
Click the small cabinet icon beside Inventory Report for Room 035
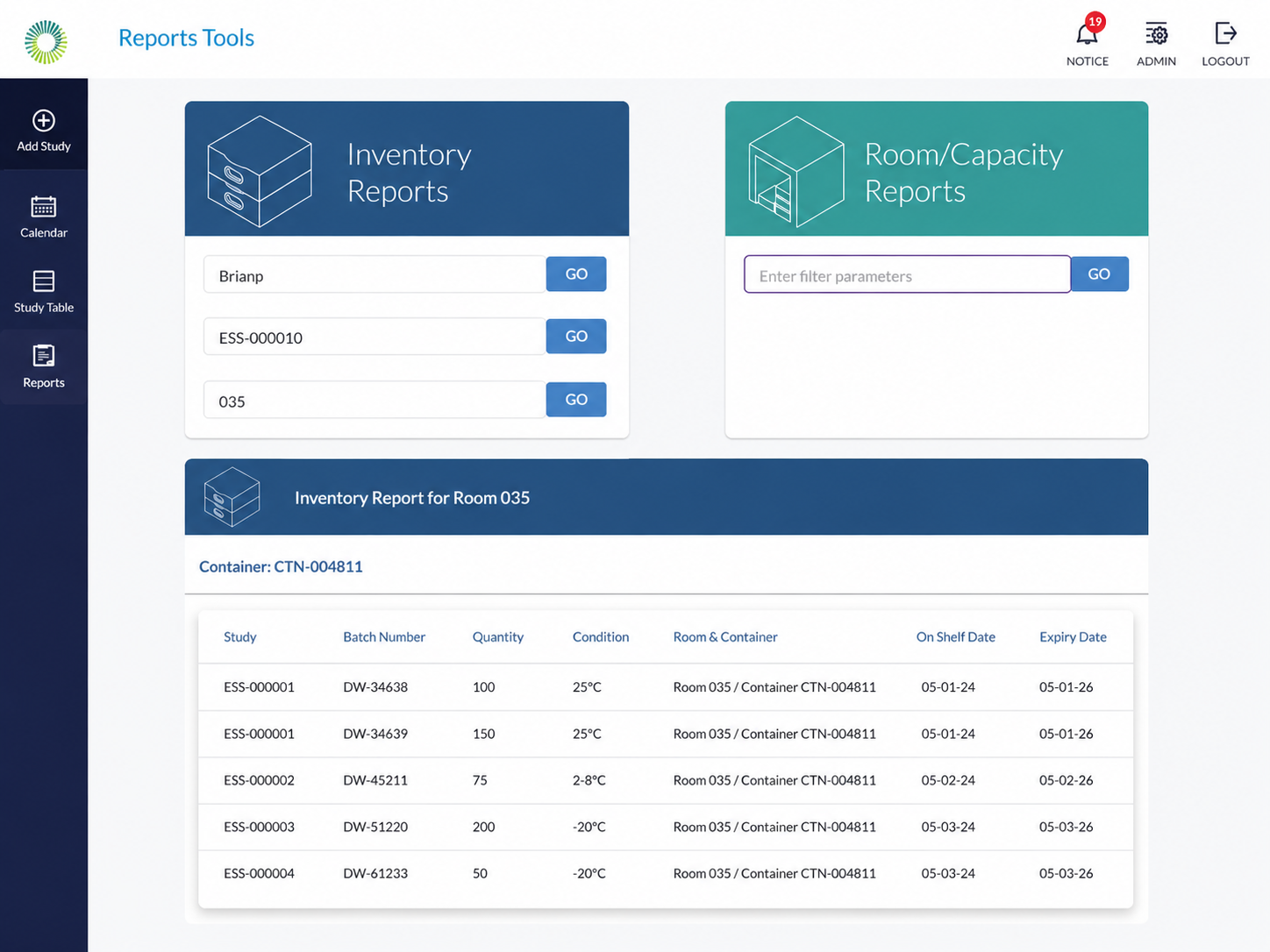click(232, 497)
